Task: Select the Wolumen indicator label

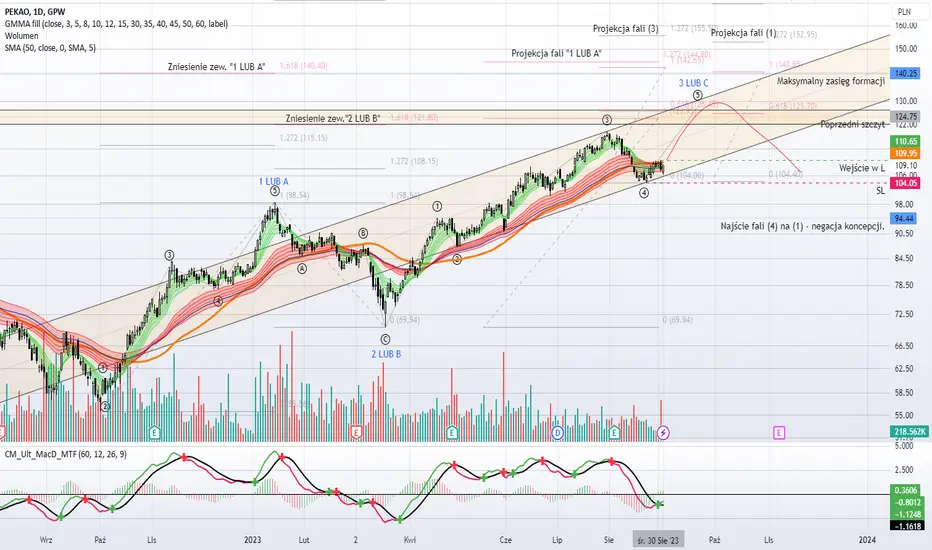Action: pyautogui.click(x=21, y=36)
